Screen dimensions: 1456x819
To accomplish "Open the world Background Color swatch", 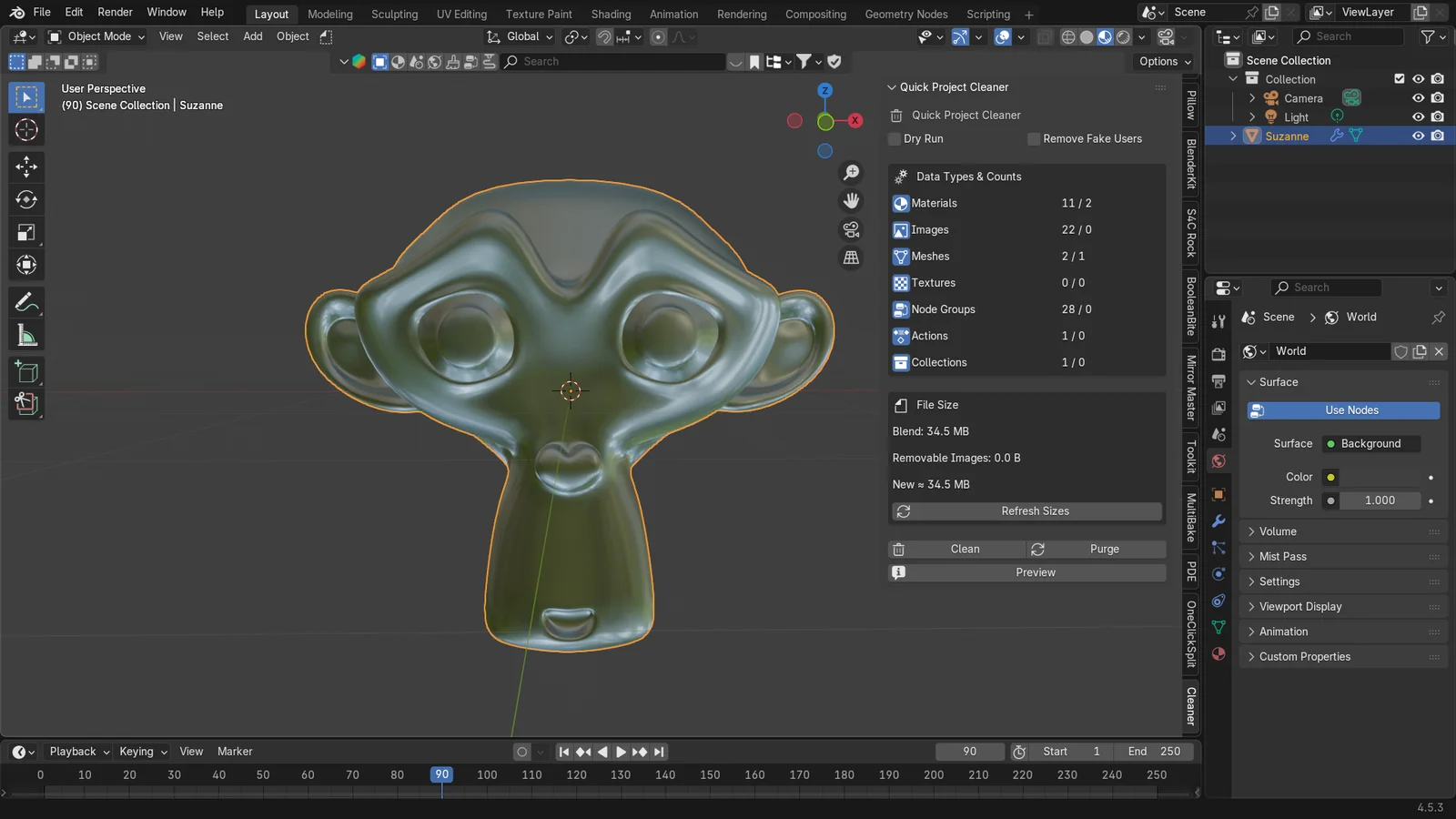I will 1330,477.
